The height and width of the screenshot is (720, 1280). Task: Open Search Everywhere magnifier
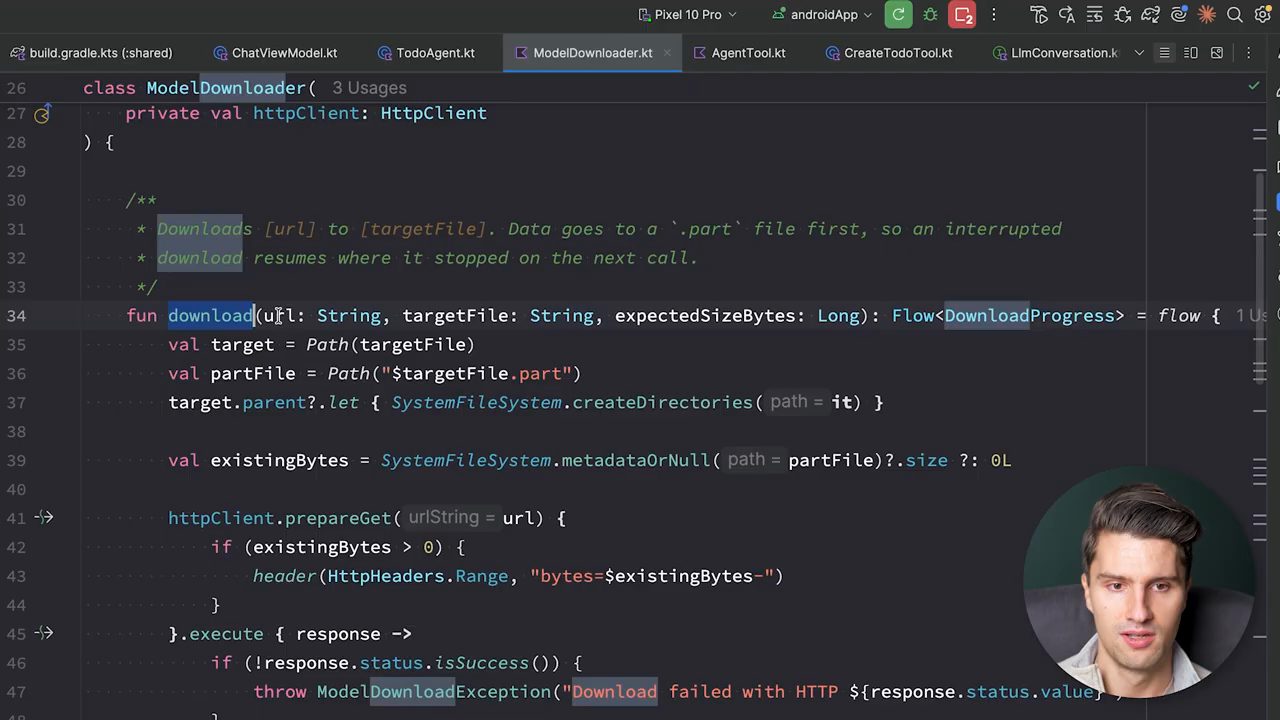click(1235, 15)
